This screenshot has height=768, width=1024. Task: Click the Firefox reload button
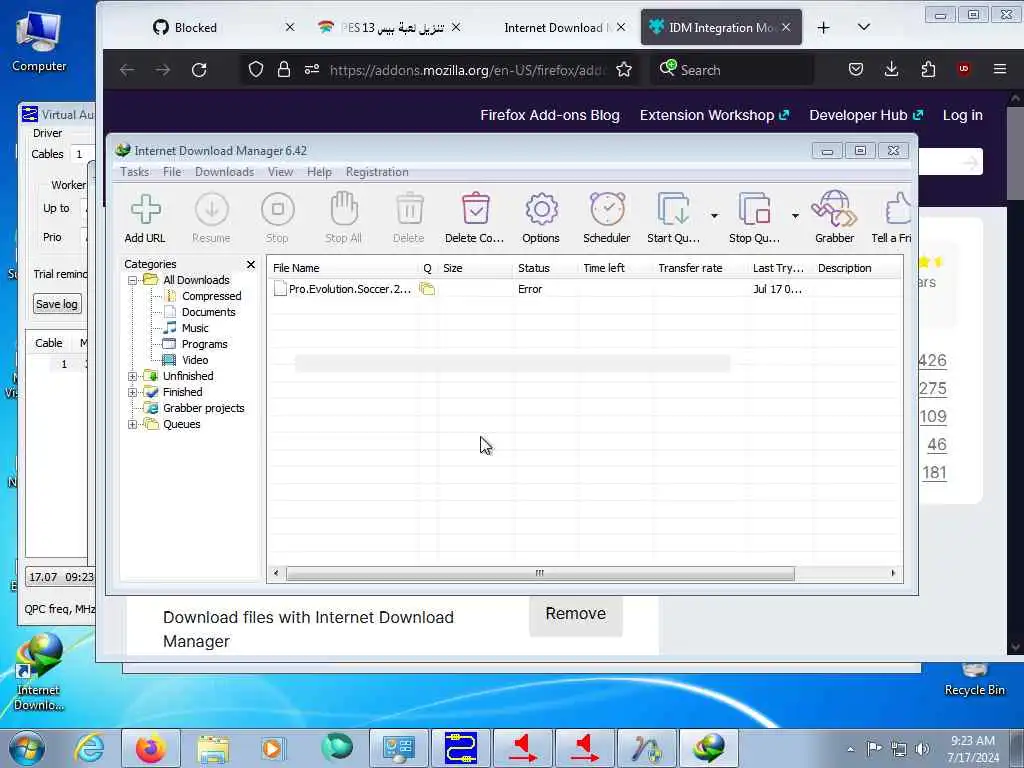pos(199,69)
